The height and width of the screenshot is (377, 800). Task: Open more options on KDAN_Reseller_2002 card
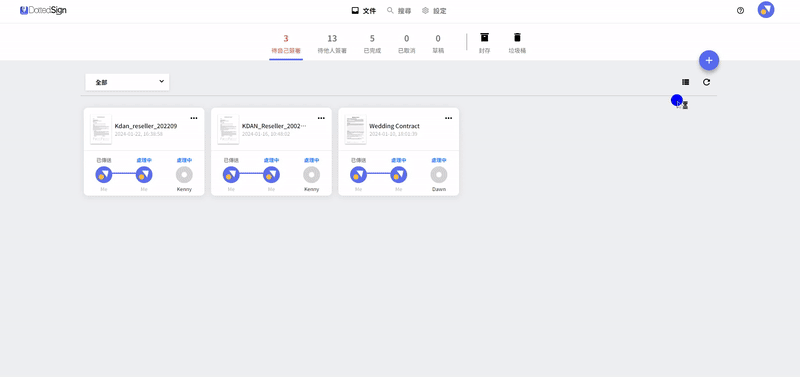(321, 118)
